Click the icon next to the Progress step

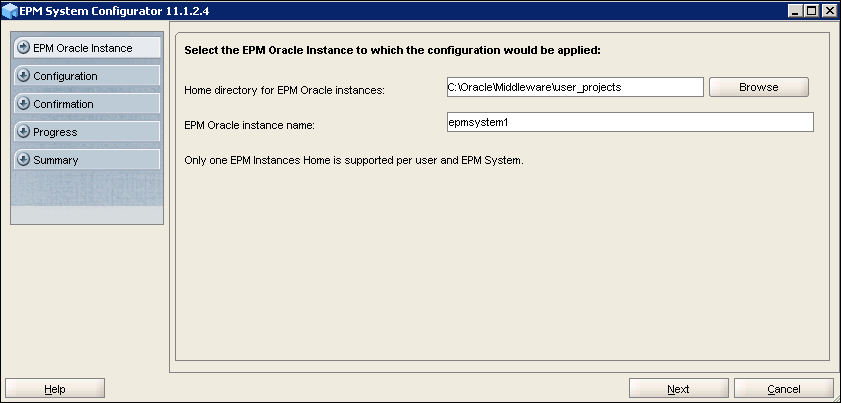pyautogui.click(x=23, y=132)
